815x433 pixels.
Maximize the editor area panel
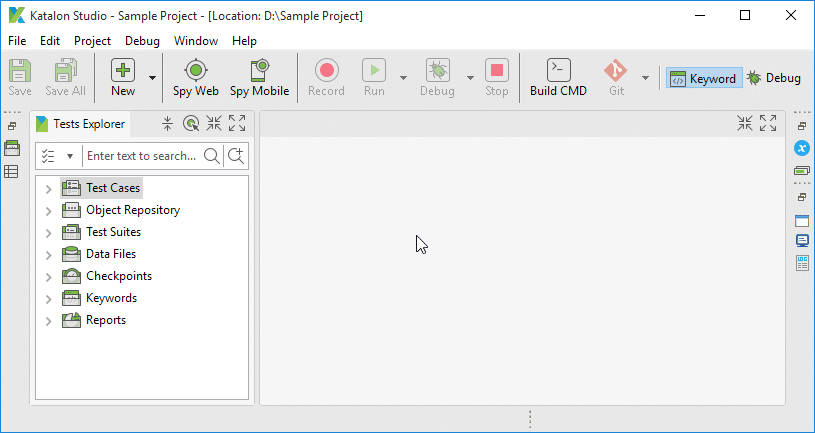(768, 123)
